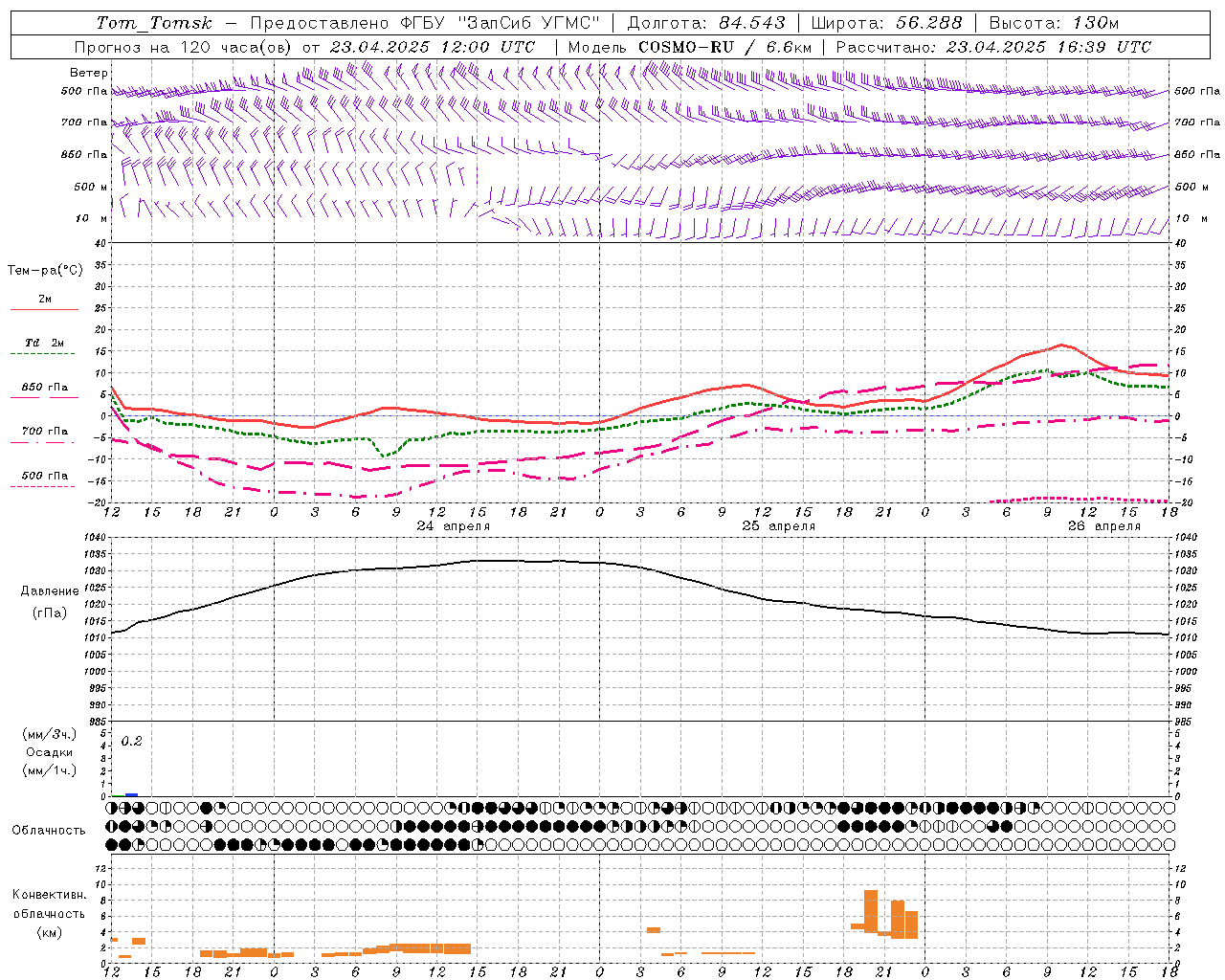Click the 25 апреля date label
The width and height of the screenshot is (1225, 980).
[x=779, y=526]
